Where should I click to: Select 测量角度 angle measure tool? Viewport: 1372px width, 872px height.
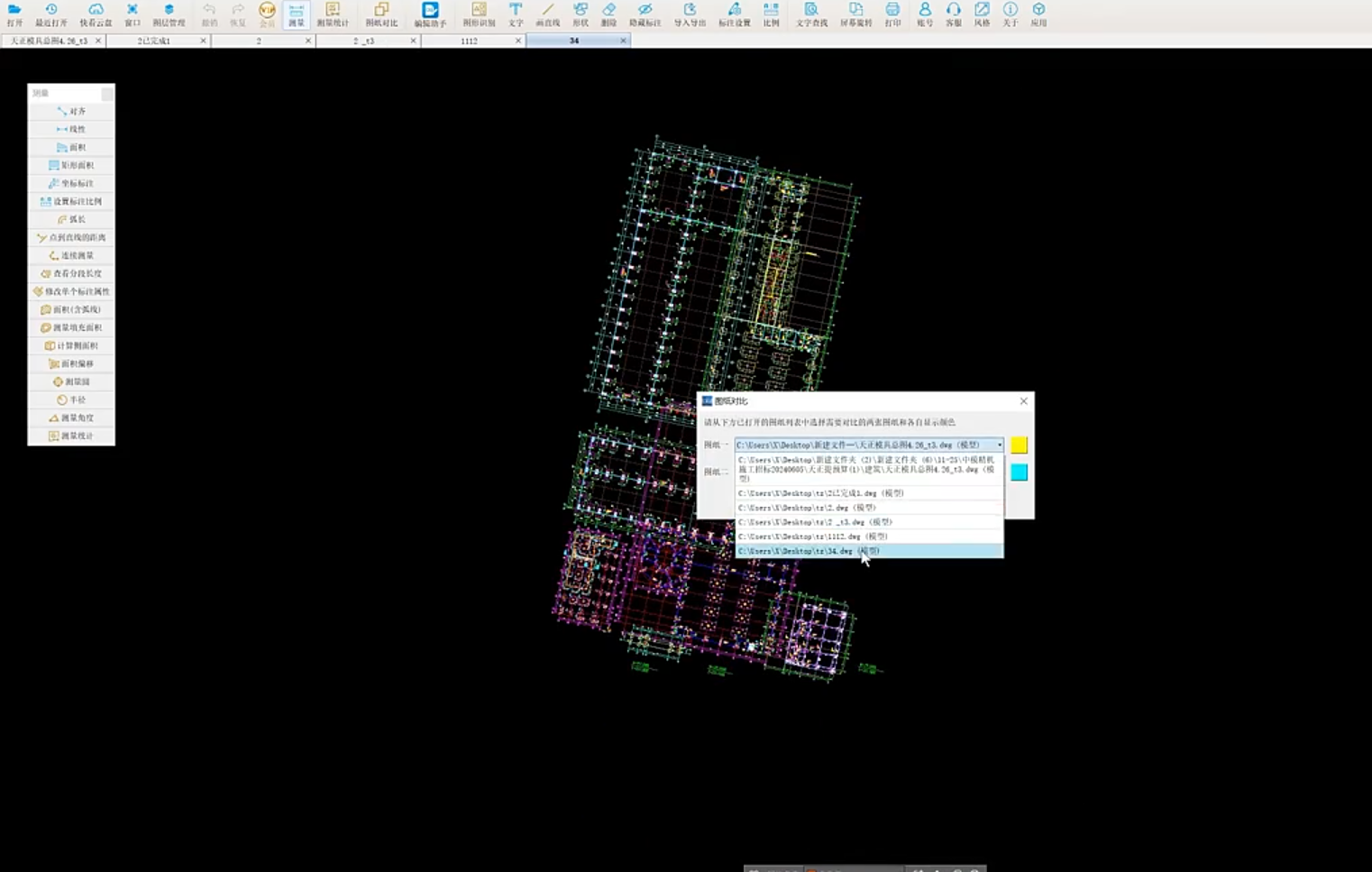click(x=71, y=418)
